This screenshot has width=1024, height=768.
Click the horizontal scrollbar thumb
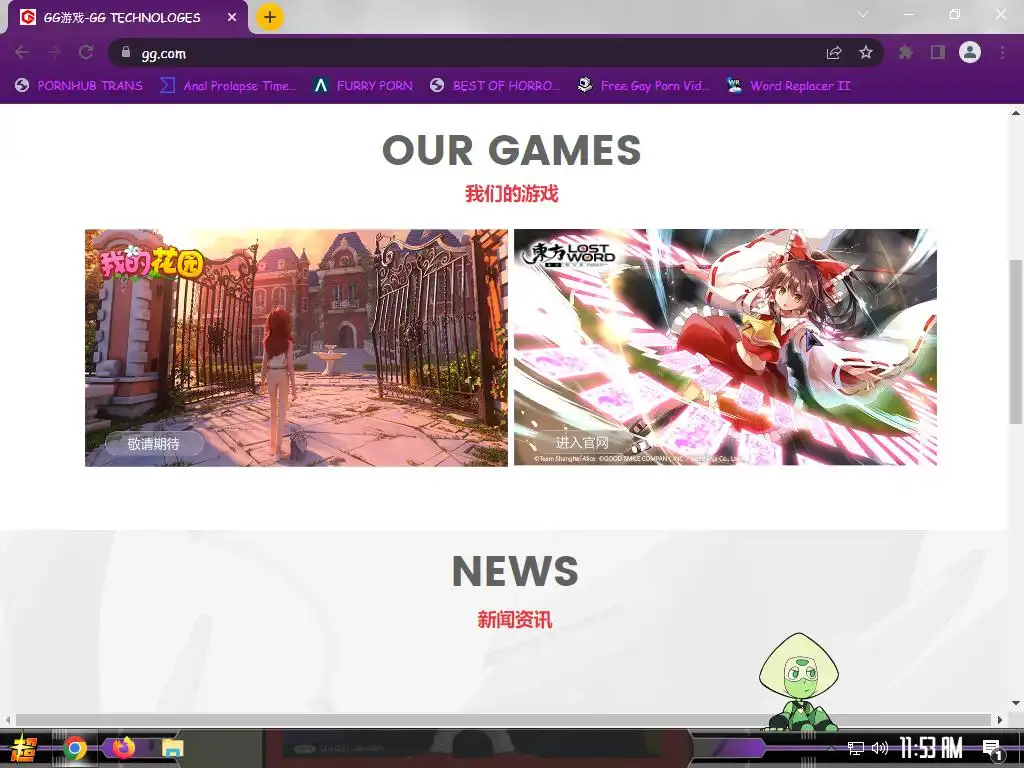click(504, 719)
